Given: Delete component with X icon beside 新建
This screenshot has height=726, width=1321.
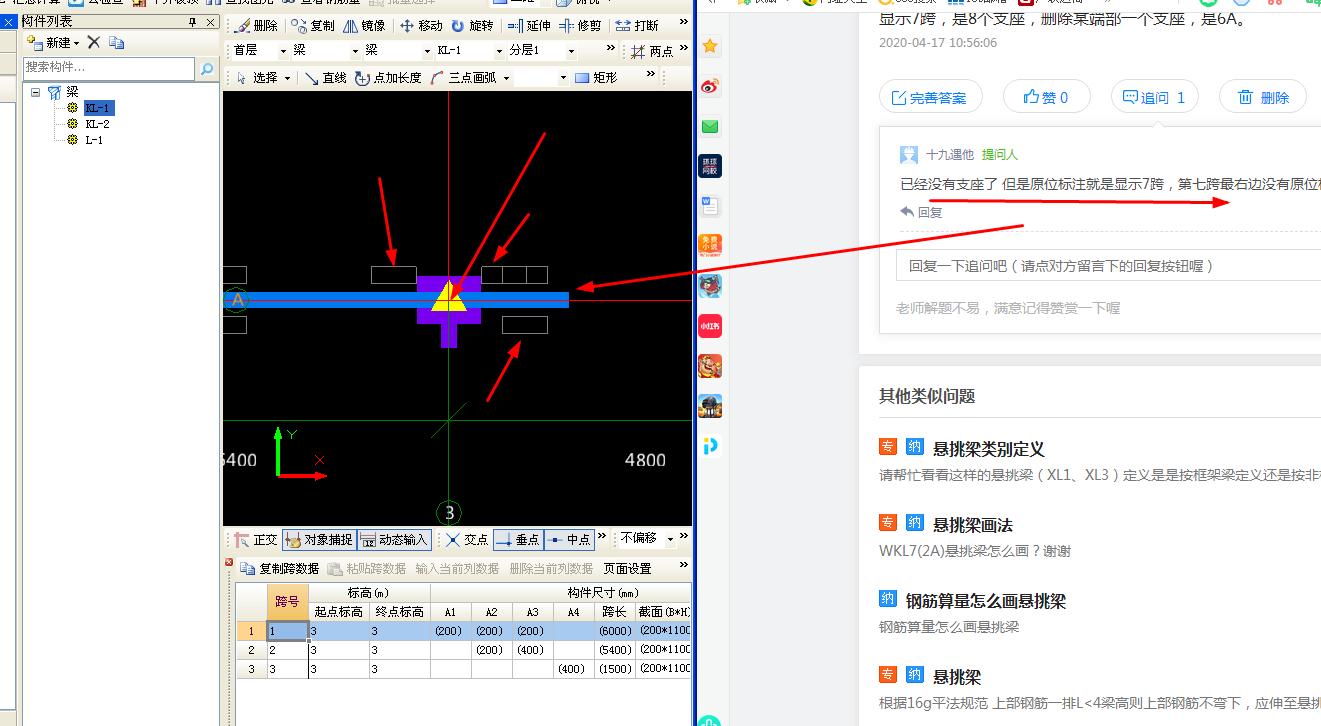Looking at the screenshot, I should coord(94,42).
